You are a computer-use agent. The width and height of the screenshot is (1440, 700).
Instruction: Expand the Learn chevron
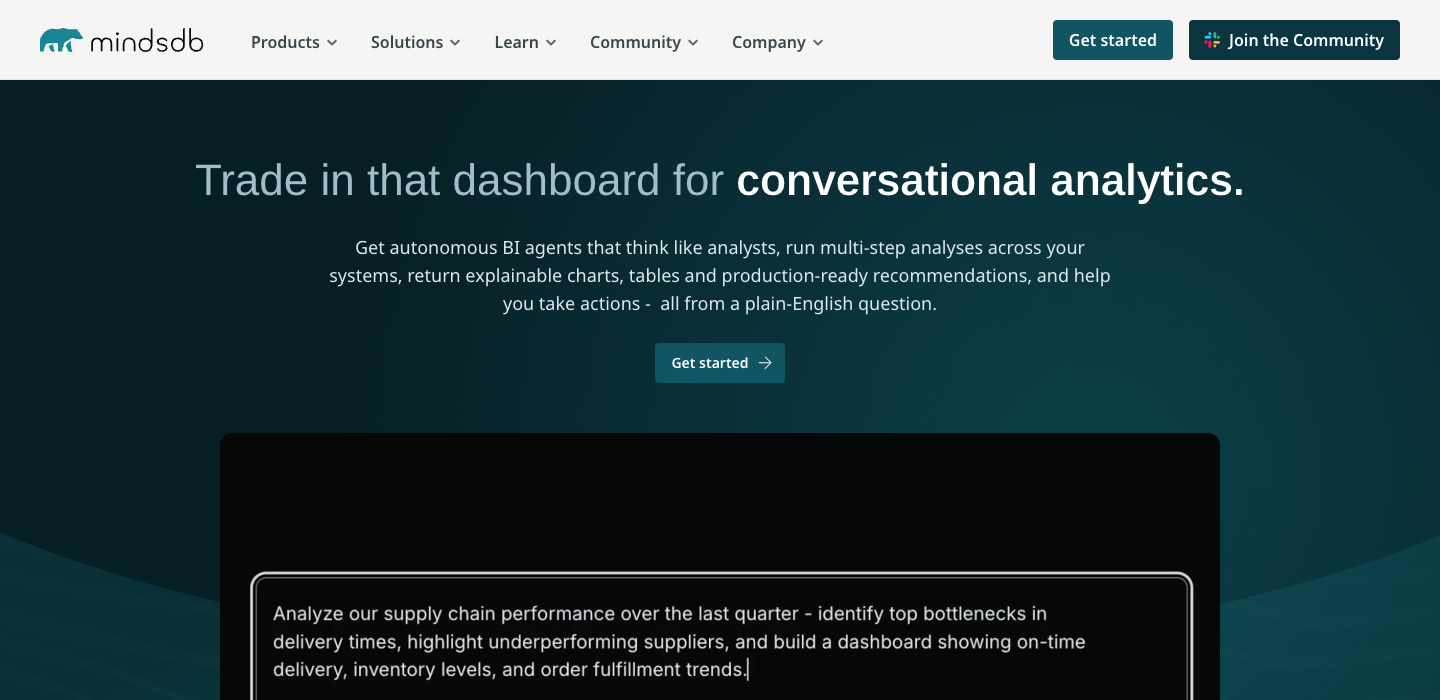[551, 43]
